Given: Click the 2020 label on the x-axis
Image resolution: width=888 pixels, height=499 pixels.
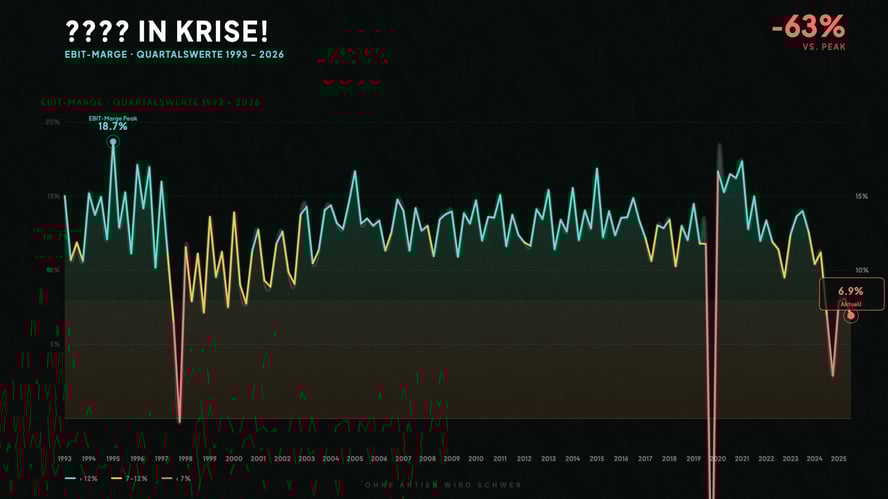Looking at the screenshot, I should click(x=717, y=459).
